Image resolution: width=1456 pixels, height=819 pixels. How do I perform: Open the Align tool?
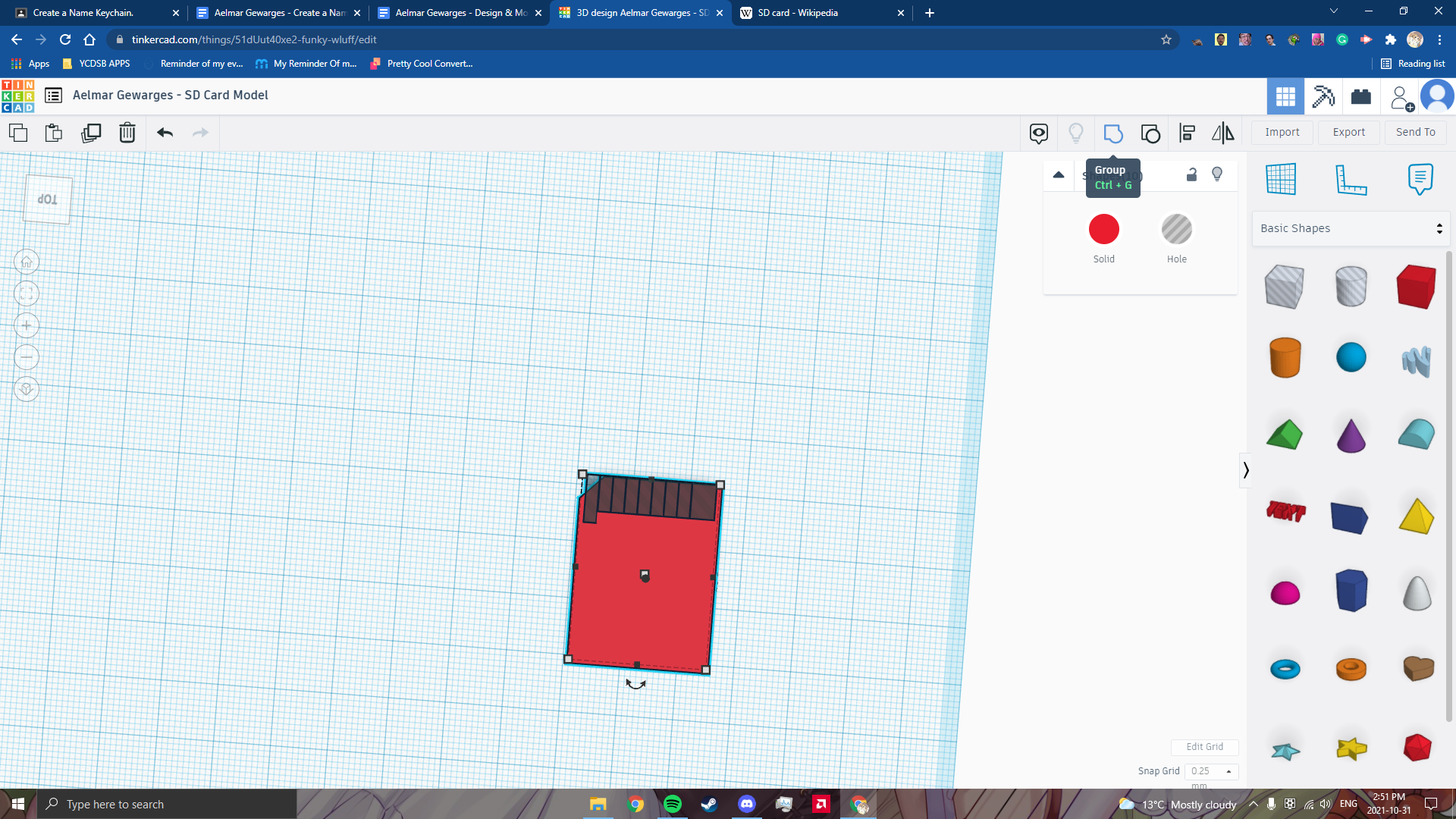pyautogui.click(x=1188, y=133)
